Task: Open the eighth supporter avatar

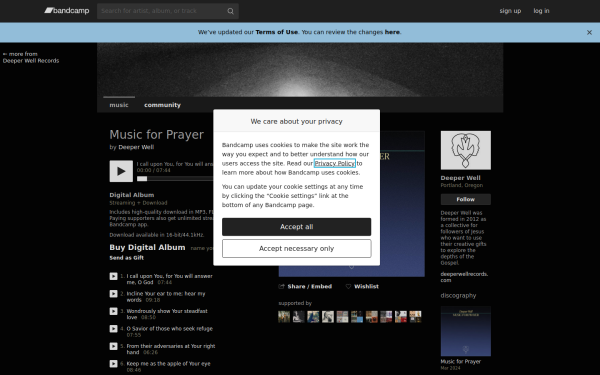Action: [386, 317]
